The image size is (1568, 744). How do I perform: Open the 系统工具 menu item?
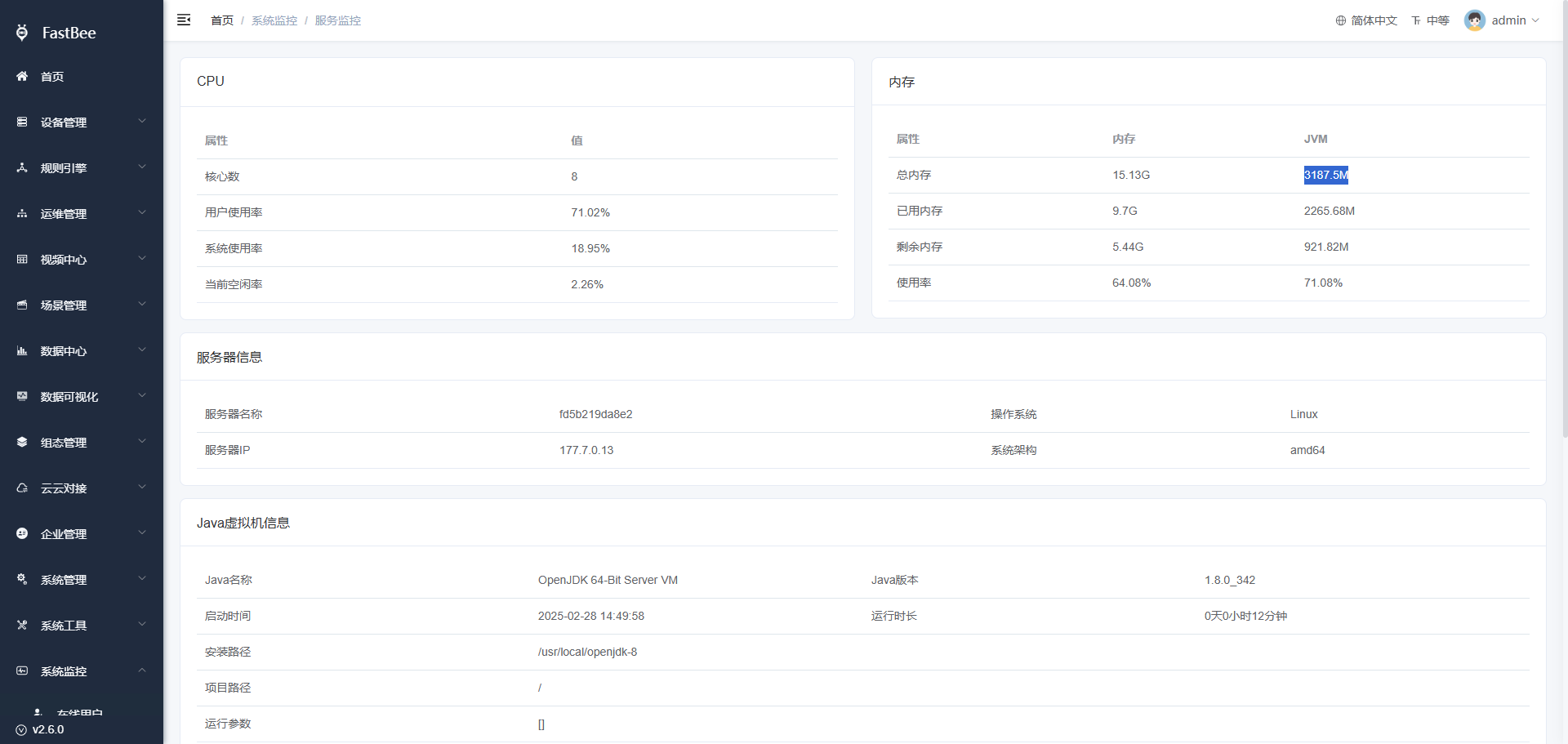pyautogui.click(x=82, y=625)
